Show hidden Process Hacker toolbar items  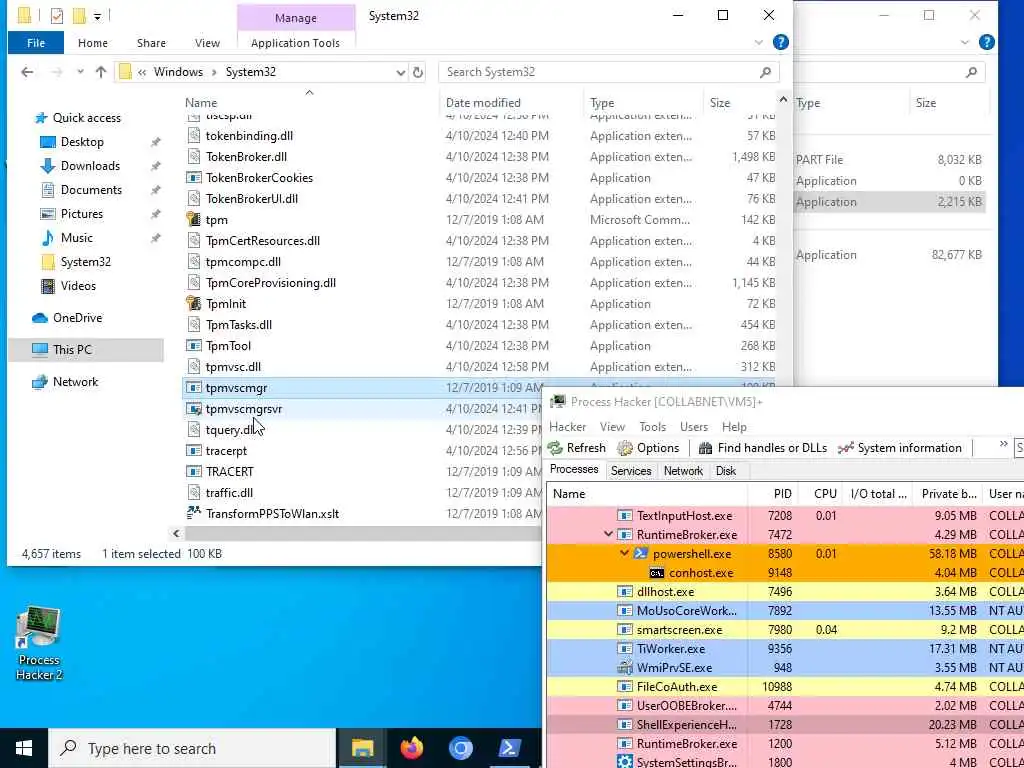click(x=1003, y=445)
